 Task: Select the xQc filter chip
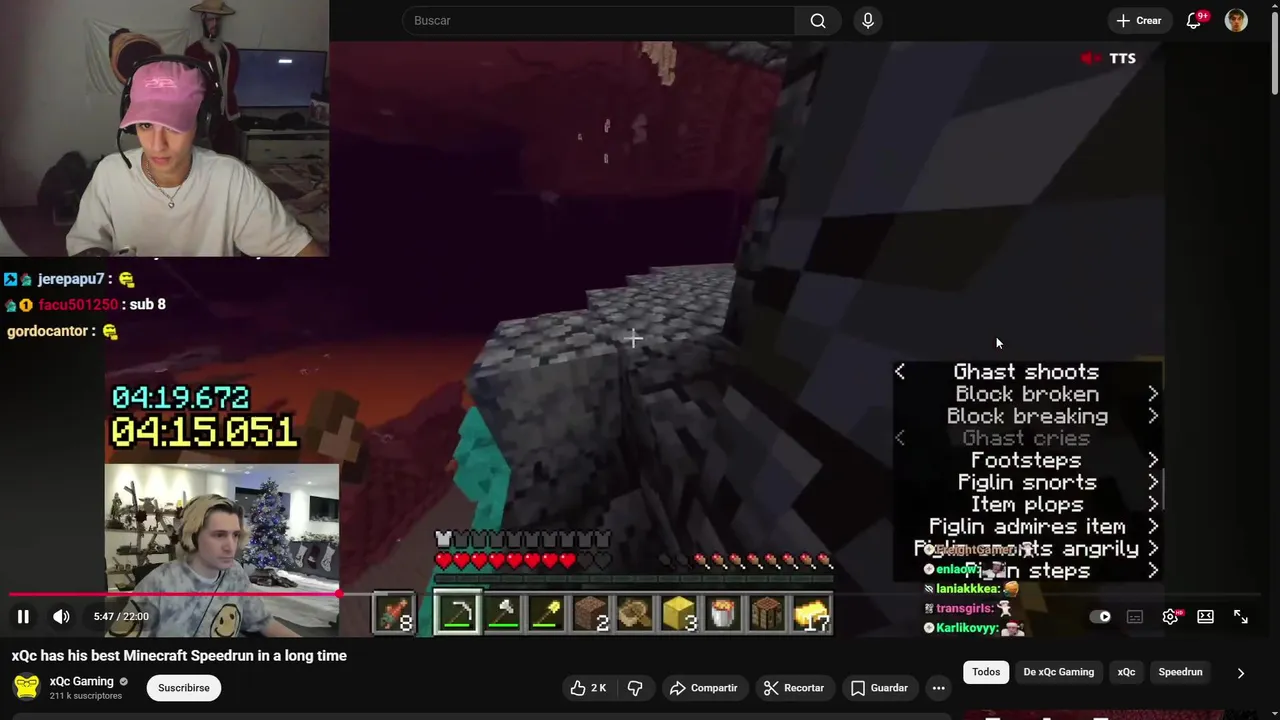pos(1126,672)
